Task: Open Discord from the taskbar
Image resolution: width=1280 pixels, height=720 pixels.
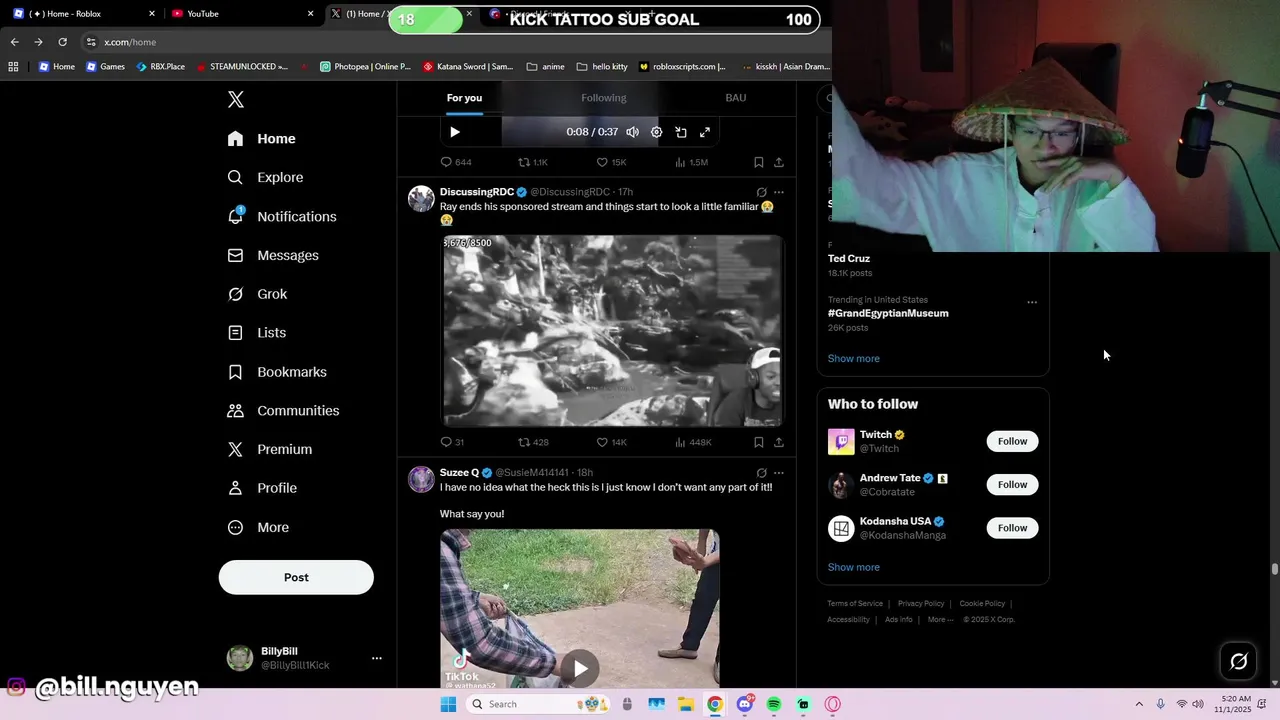Action: [745, 704]
